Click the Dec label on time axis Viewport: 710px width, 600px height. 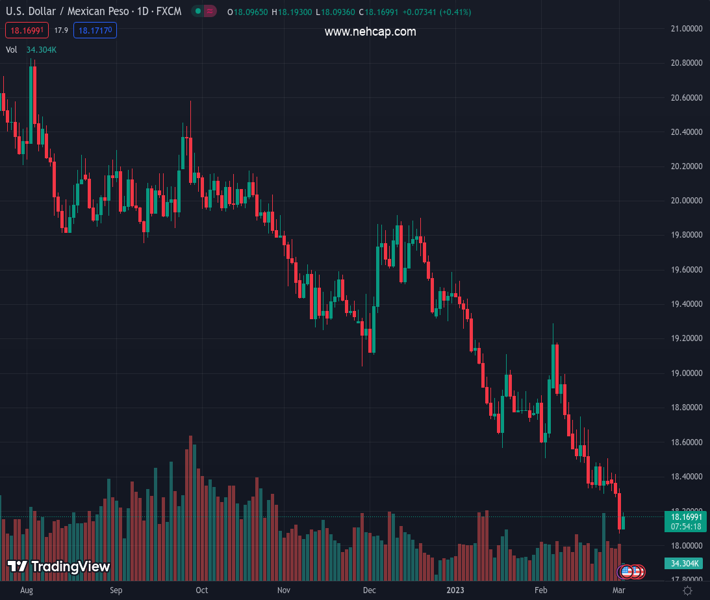click(371, 591)
